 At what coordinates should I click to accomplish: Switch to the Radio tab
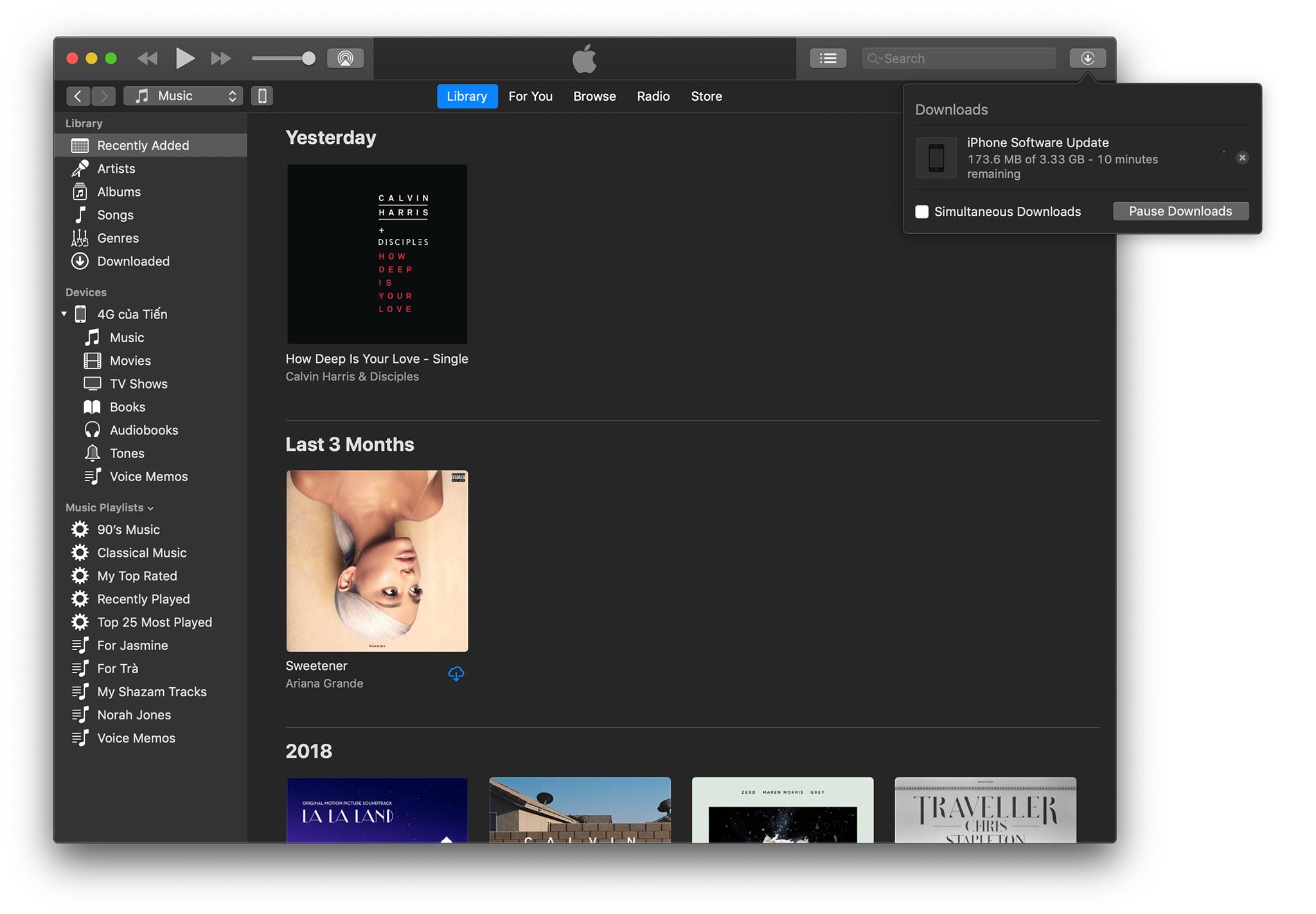click(654, 96)
